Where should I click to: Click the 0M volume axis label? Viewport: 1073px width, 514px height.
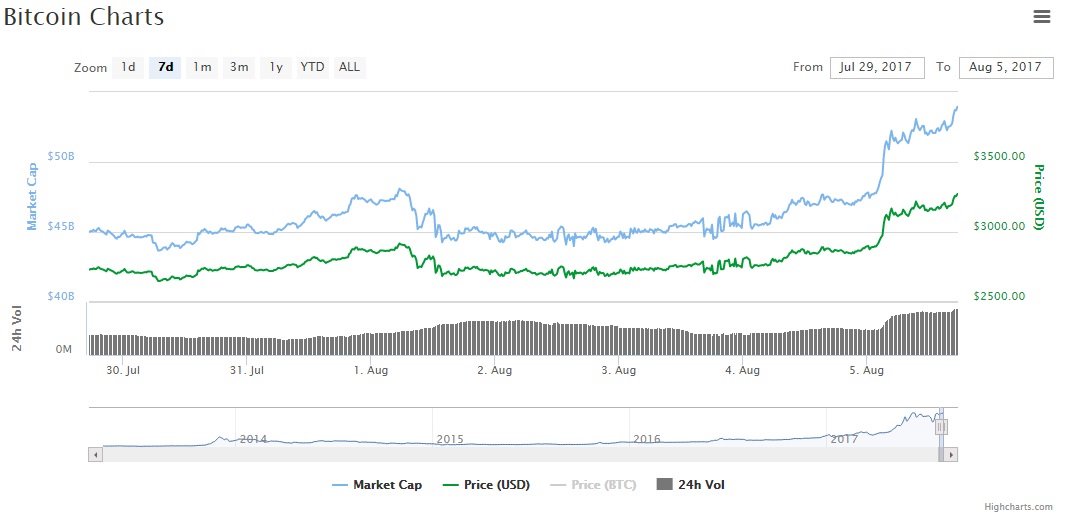coord(64,350)
